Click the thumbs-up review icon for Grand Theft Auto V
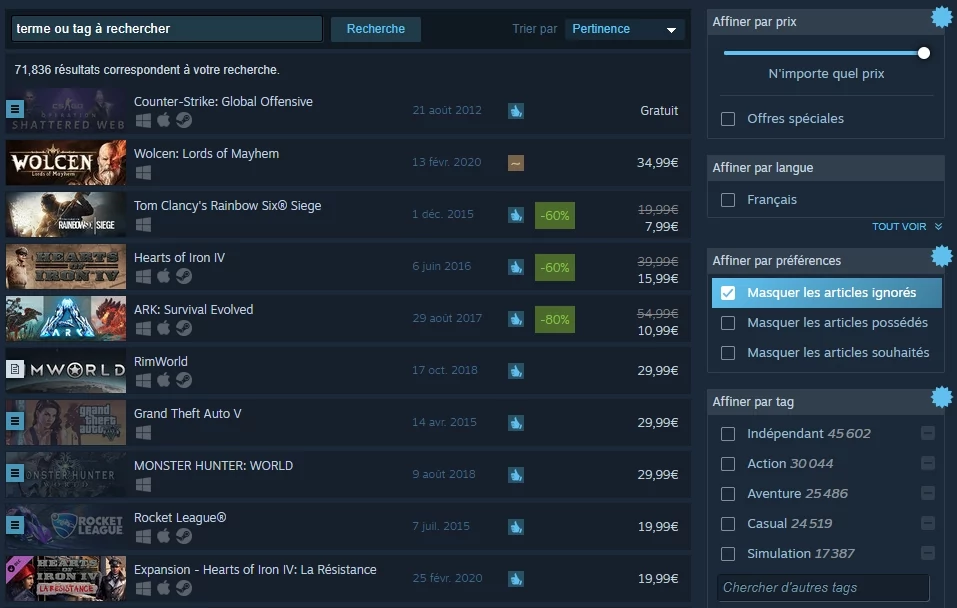Screen dimensions: 957x608 516,422
